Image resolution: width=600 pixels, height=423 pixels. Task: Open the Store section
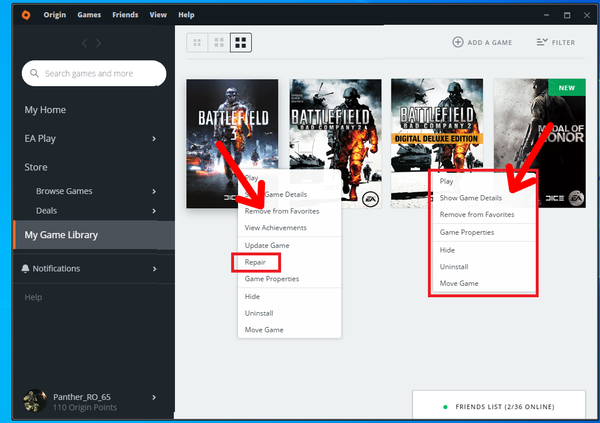36,167
